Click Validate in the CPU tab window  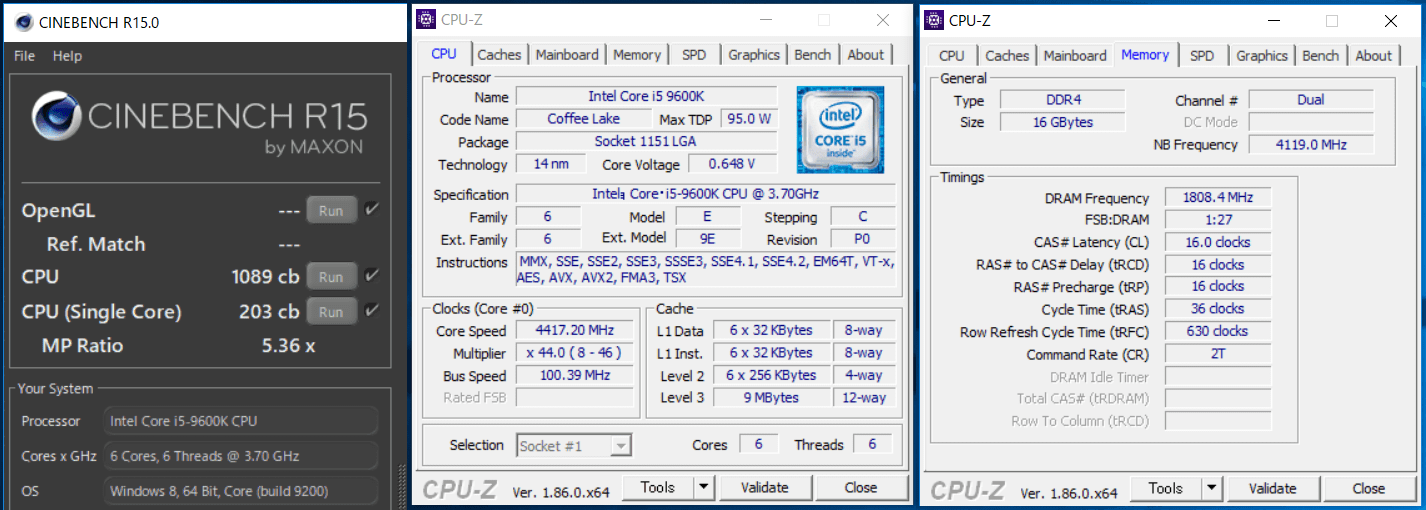[x=765, y=487]
